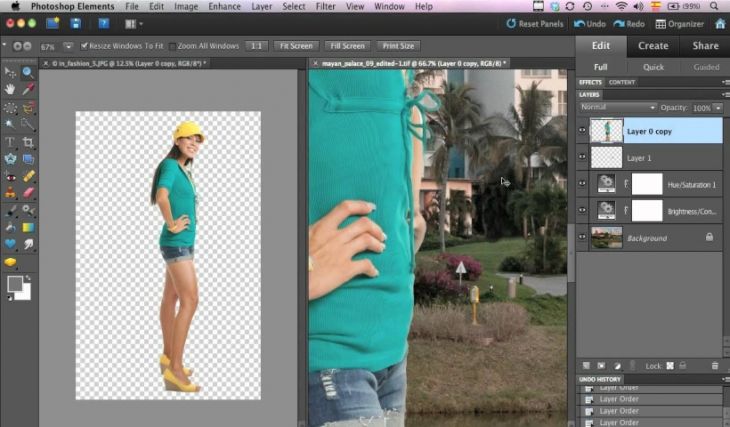Select the Zoom magnifier tool
The height and width of the screenshot is (427, 730).
pyautogui.click(x=29, y=73)
